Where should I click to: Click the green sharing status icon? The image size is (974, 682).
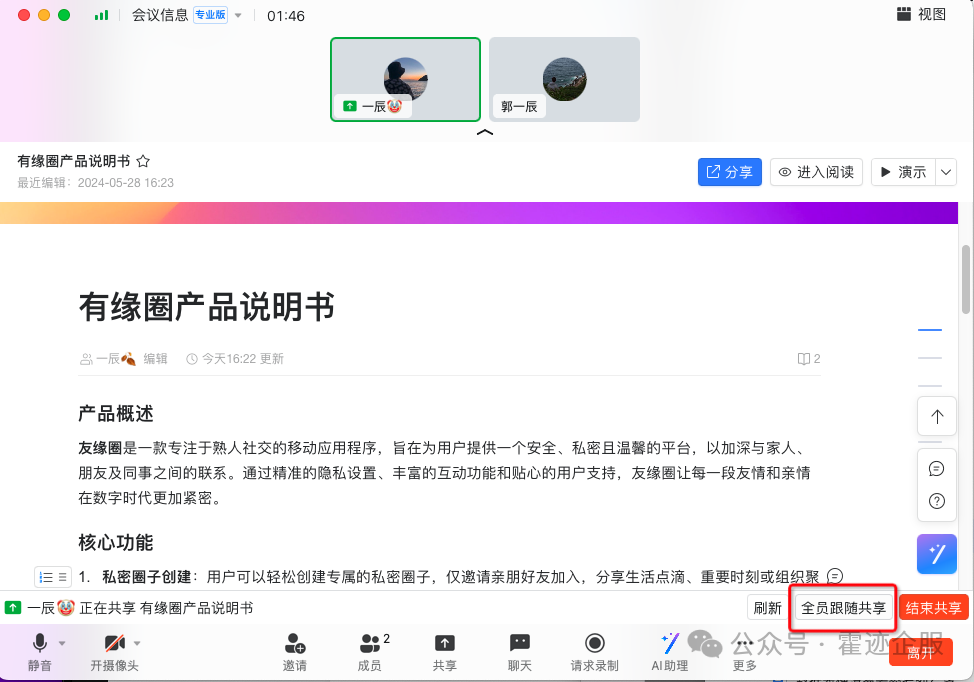click(13, 608)
